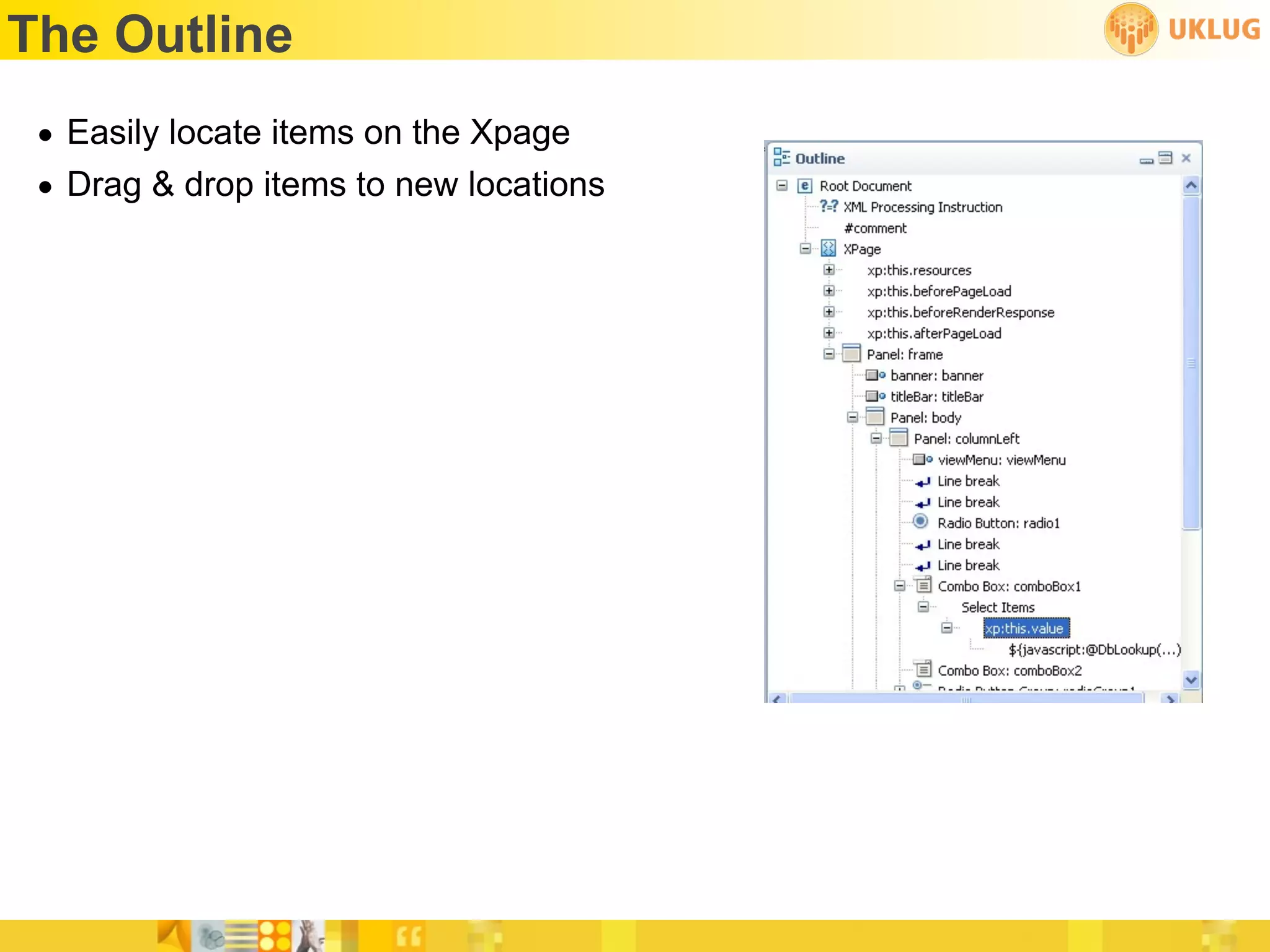The image size is (1270, 952).
Task: Collapse Panel: columnLeft
Action: pos(876,438)
